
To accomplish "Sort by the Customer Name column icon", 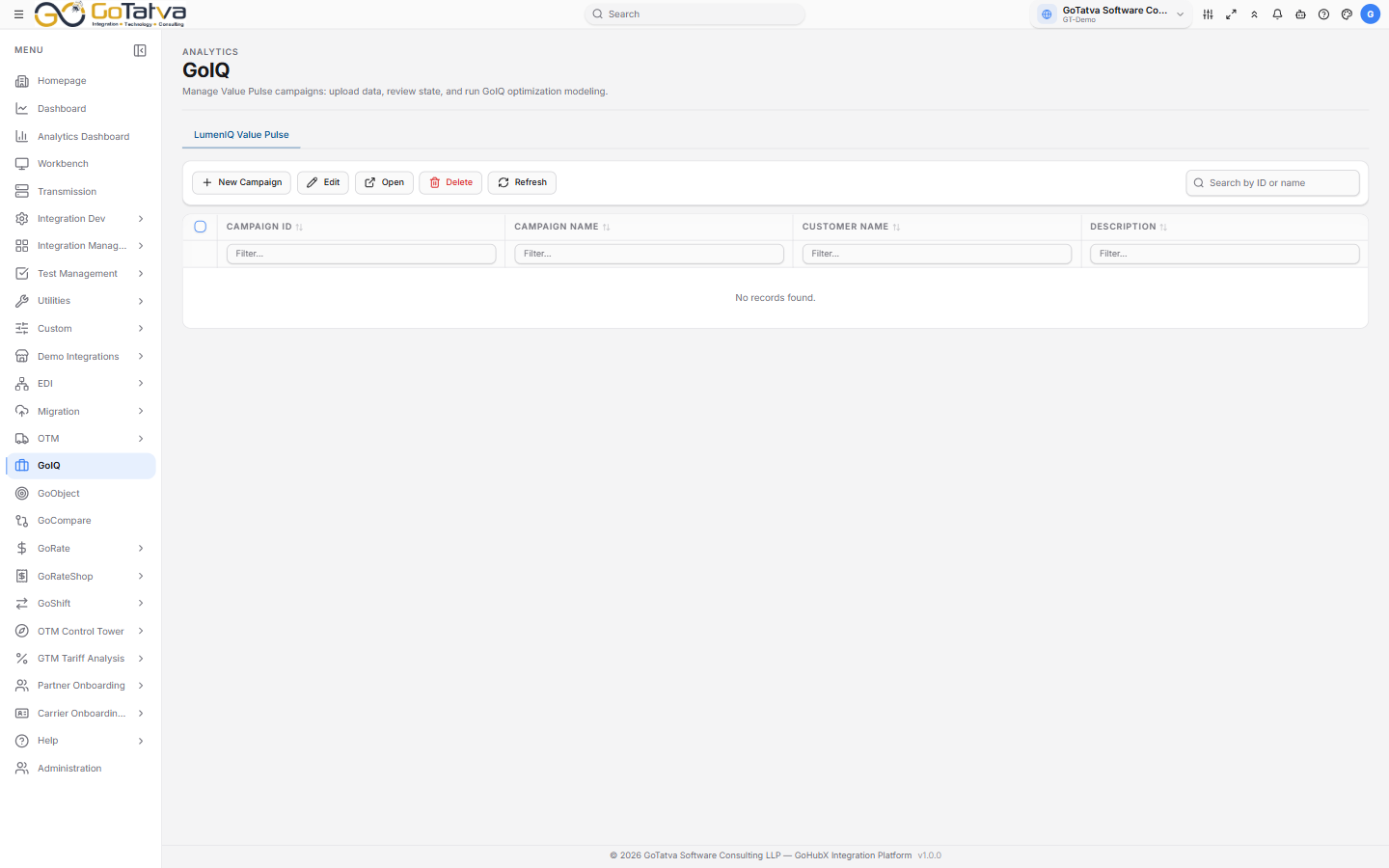I will click(x=896, y=228).
